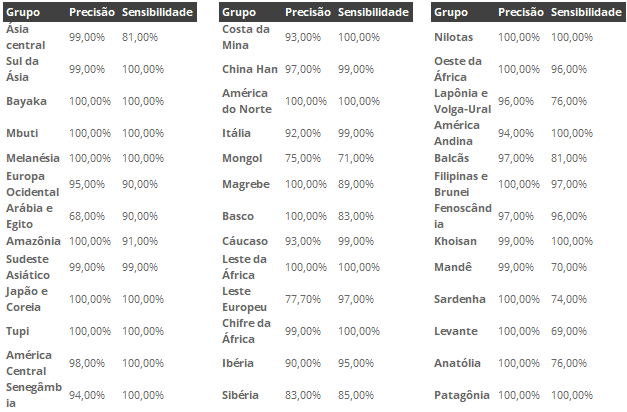Click the Sensibilidade header in third table
Image resolution: width=627 pixels, height=412 pixels.
click(586, 12)
